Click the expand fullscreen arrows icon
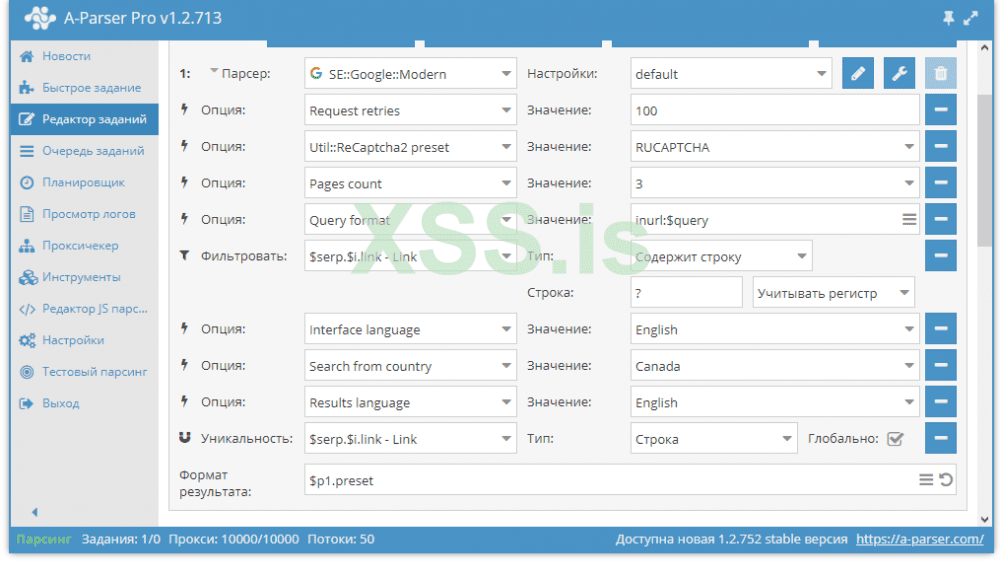1000x577 pixels. point(971,18)
